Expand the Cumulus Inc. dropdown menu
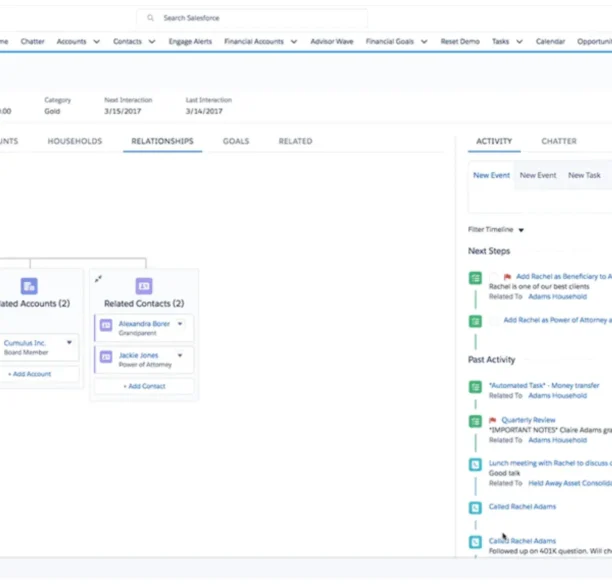The image size is (612, 588). pyautogui.click(x=69, y=342)
